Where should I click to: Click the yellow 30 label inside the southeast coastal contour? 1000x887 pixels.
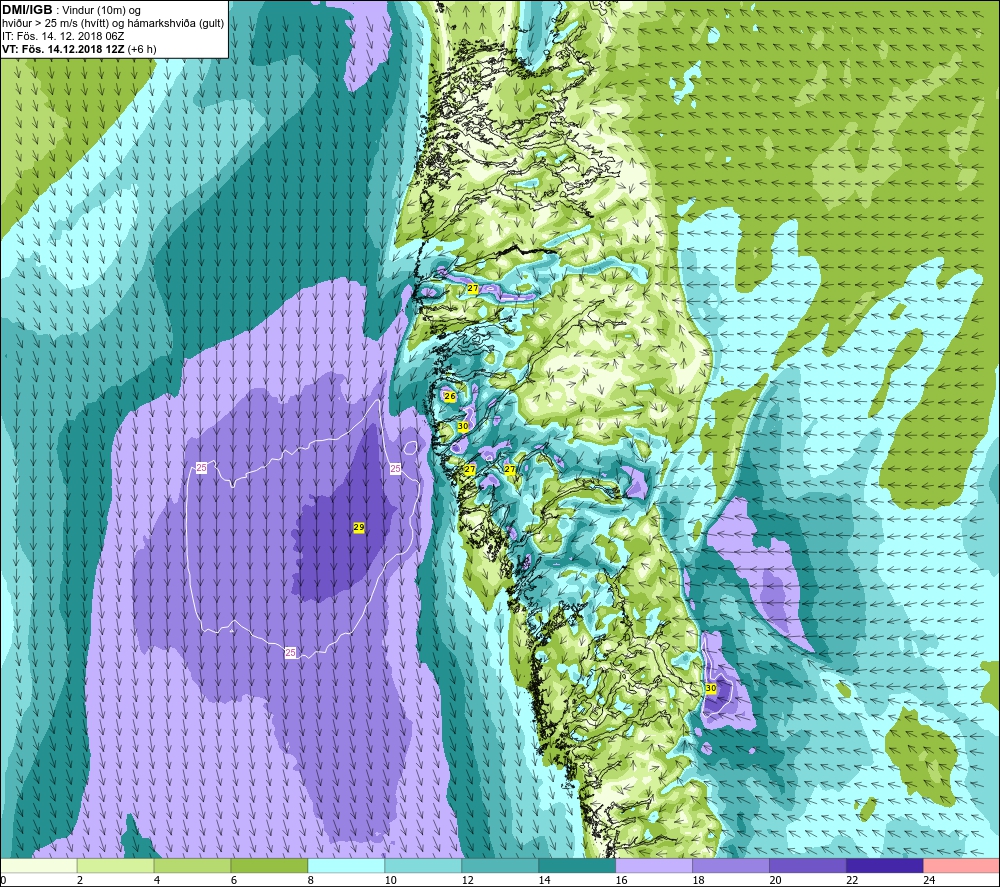coord(711,689)
